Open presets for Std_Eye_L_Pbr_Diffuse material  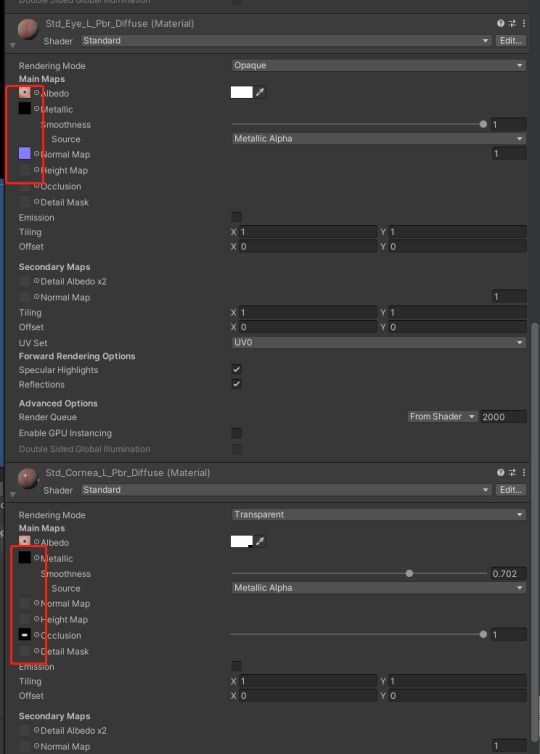click(x=513, y=24)
